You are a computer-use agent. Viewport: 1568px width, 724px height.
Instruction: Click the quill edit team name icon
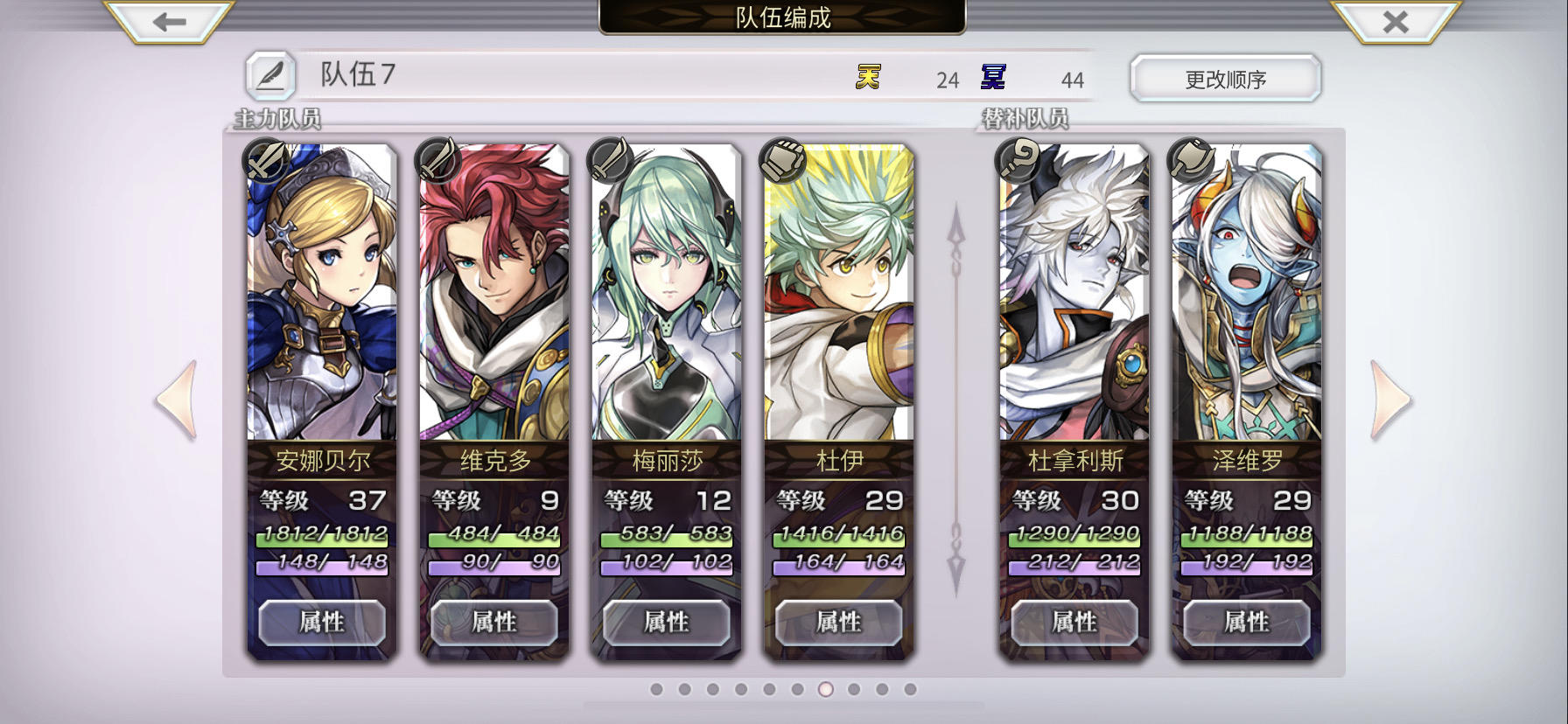coord(270,75)
